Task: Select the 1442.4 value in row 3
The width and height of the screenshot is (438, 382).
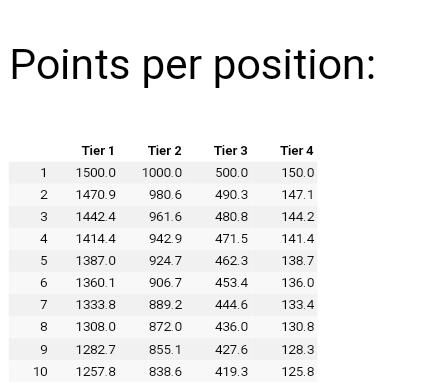Action: 96,217
